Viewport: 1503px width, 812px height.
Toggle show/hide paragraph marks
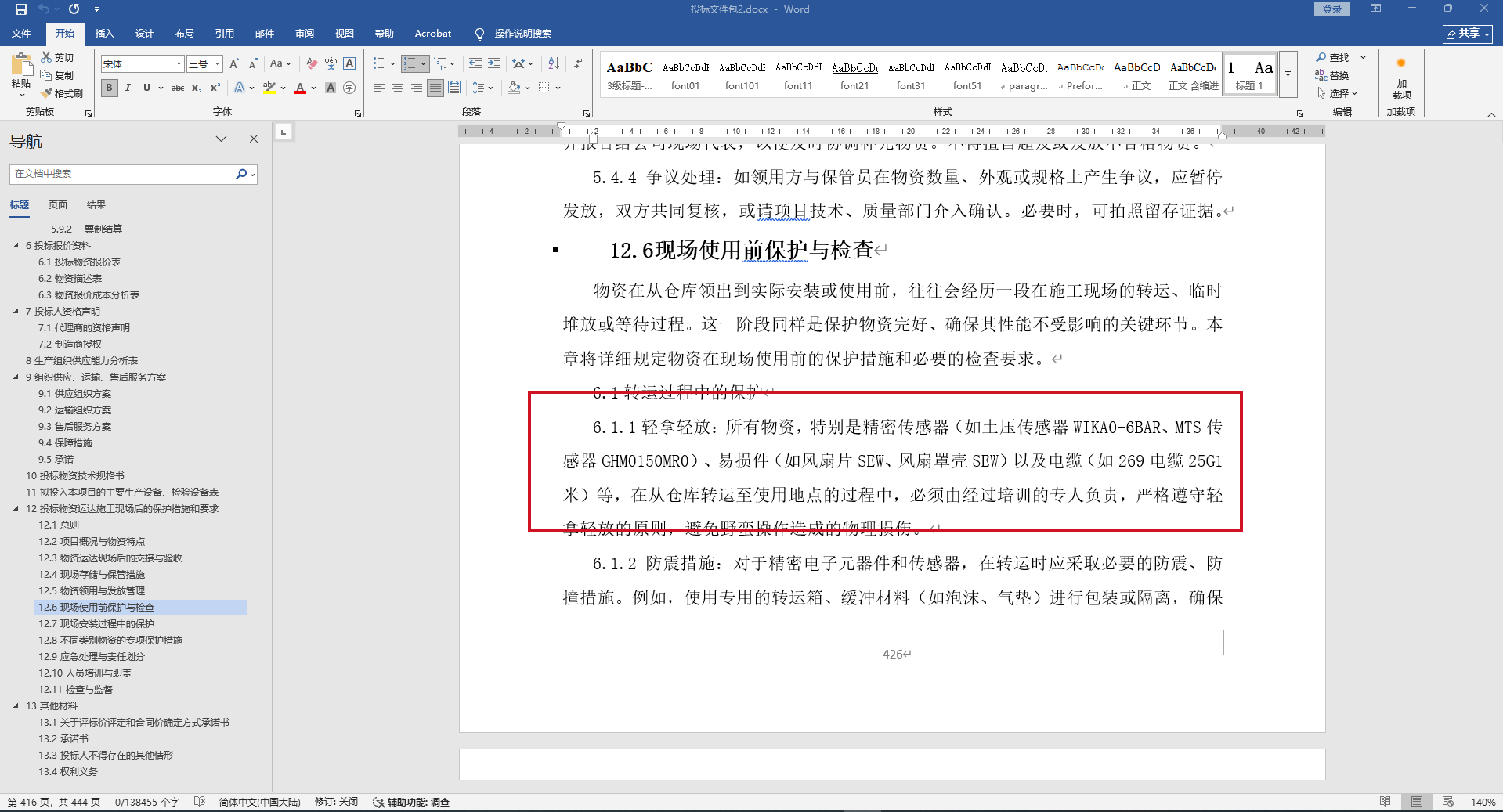[578, 63]
